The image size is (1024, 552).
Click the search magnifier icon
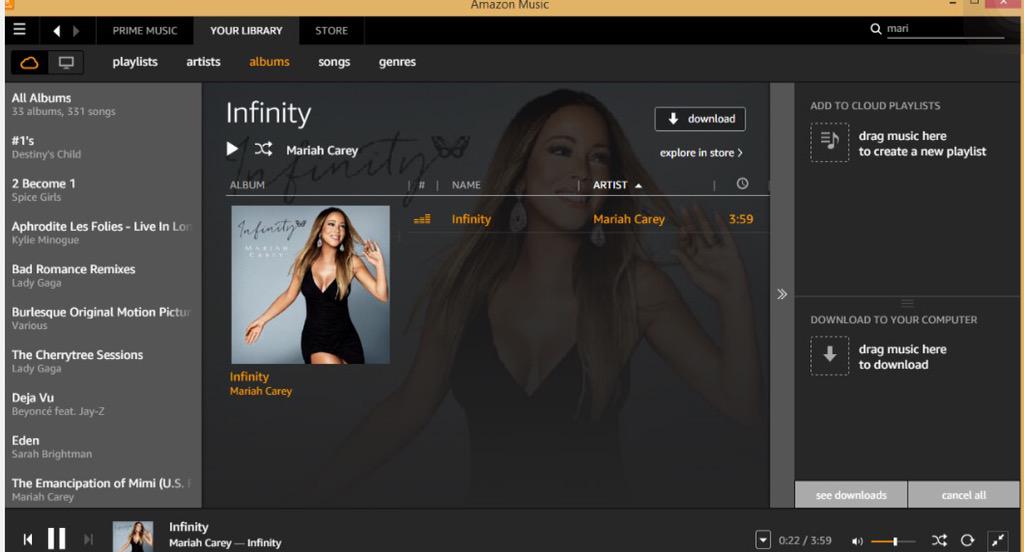pos(876,29)
